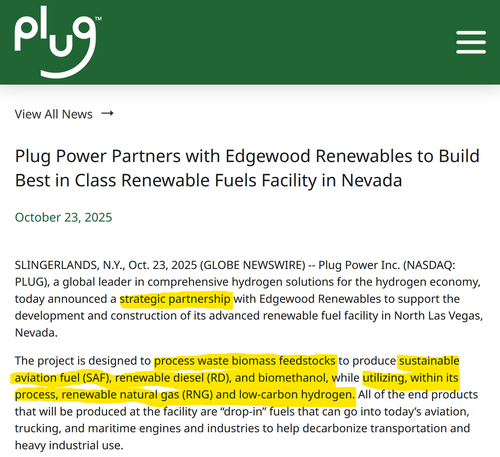Click the Plug logo in the header

point(58,43)
